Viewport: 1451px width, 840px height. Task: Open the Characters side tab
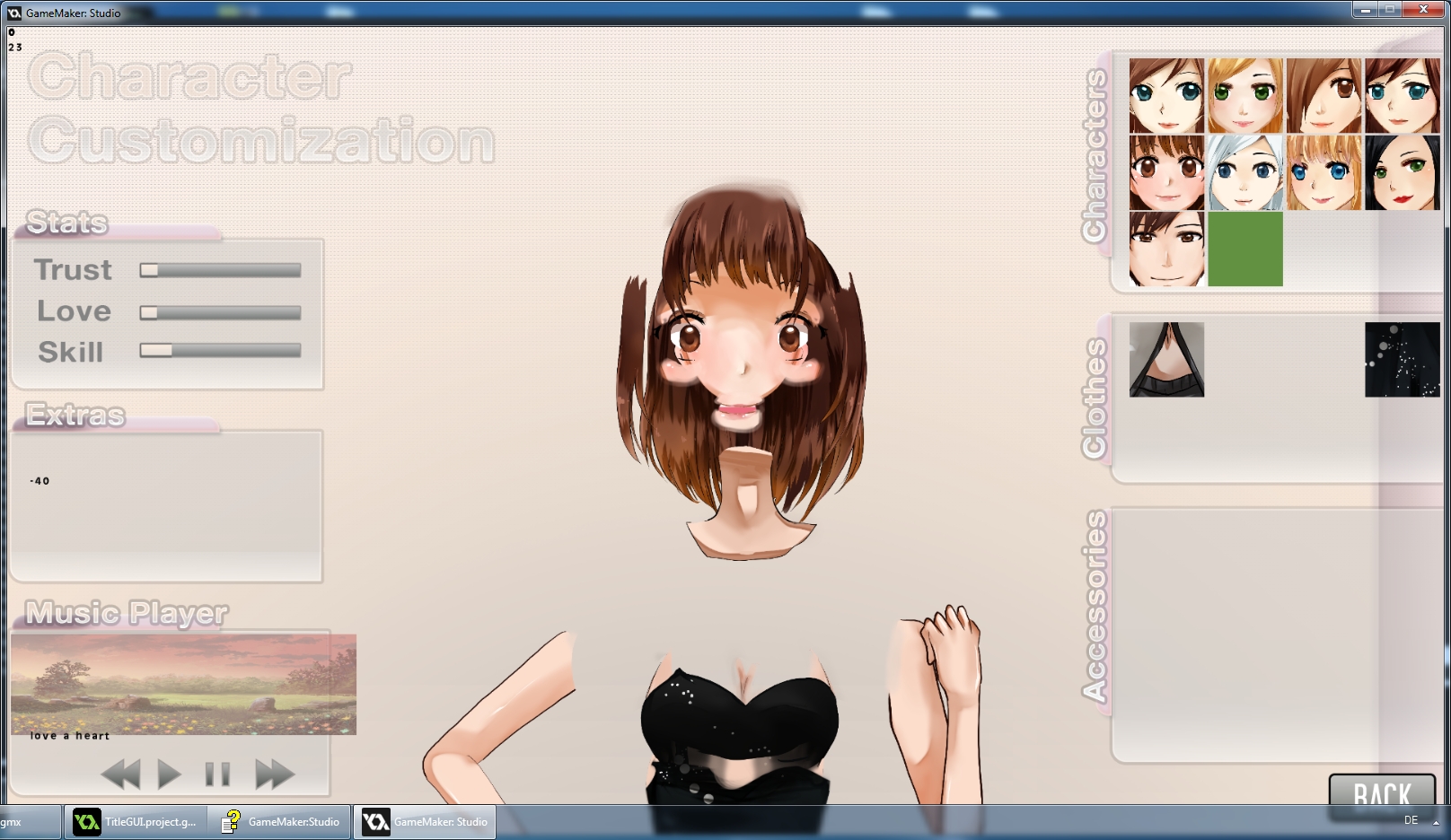coord(1095,156)
